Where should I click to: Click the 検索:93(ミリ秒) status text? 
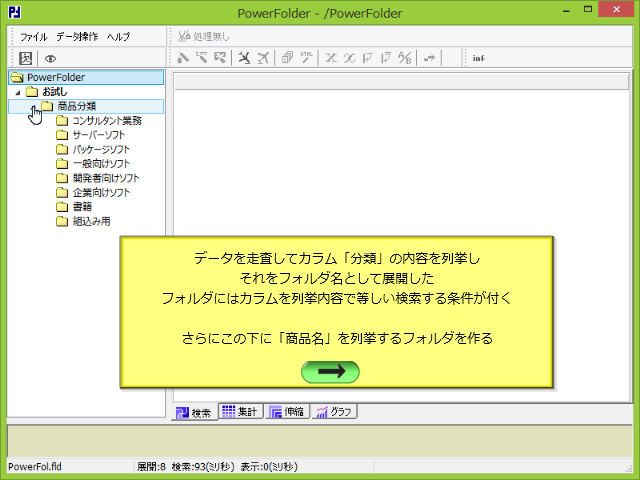tap(203, 467)
